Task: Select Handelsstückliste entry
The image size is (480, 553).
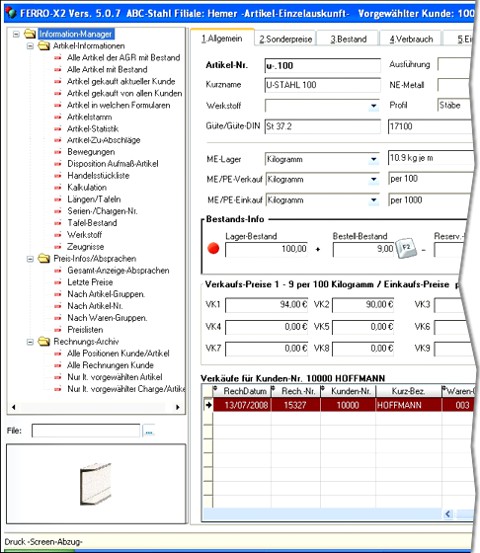Action: tap(98, 176)
